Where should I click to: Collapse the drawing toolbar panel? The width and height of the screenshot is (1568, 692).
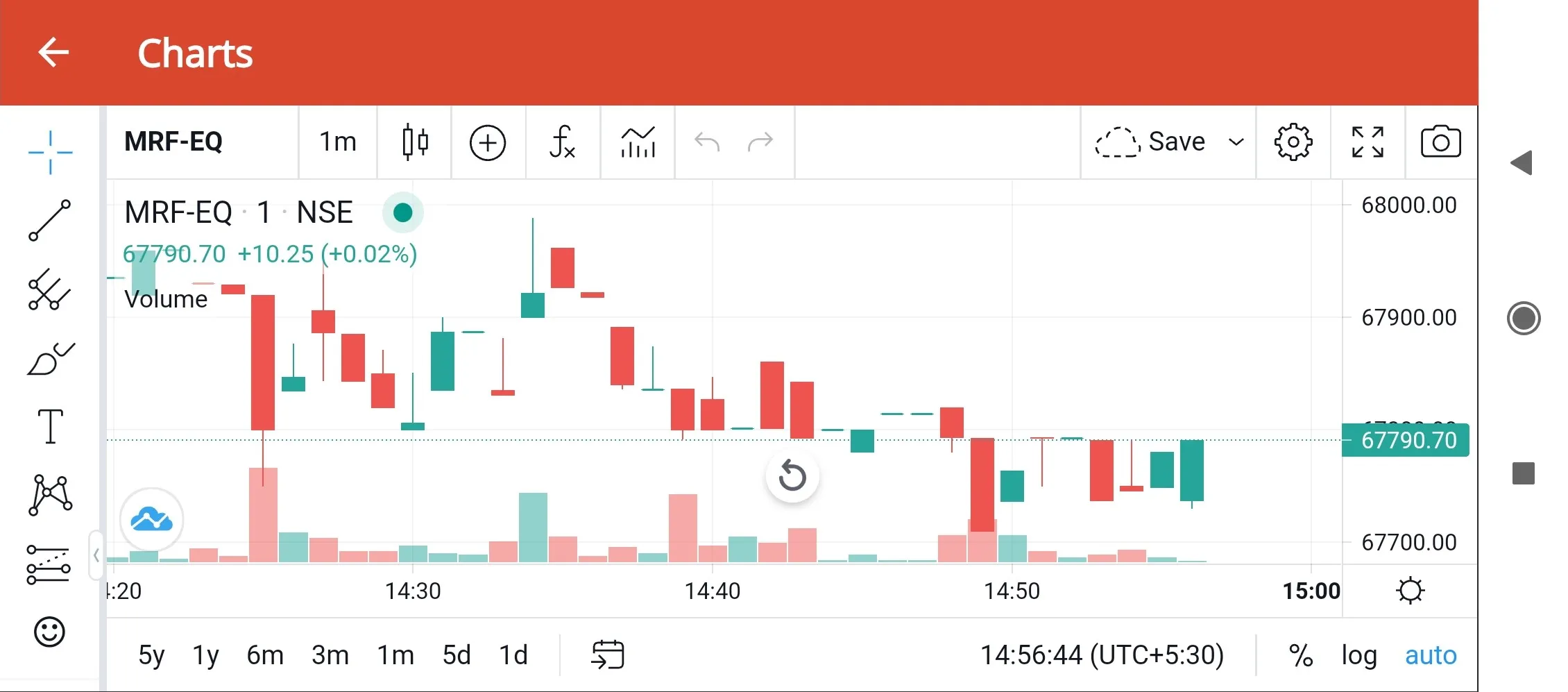pyautogui.click(x=96, y=555)
